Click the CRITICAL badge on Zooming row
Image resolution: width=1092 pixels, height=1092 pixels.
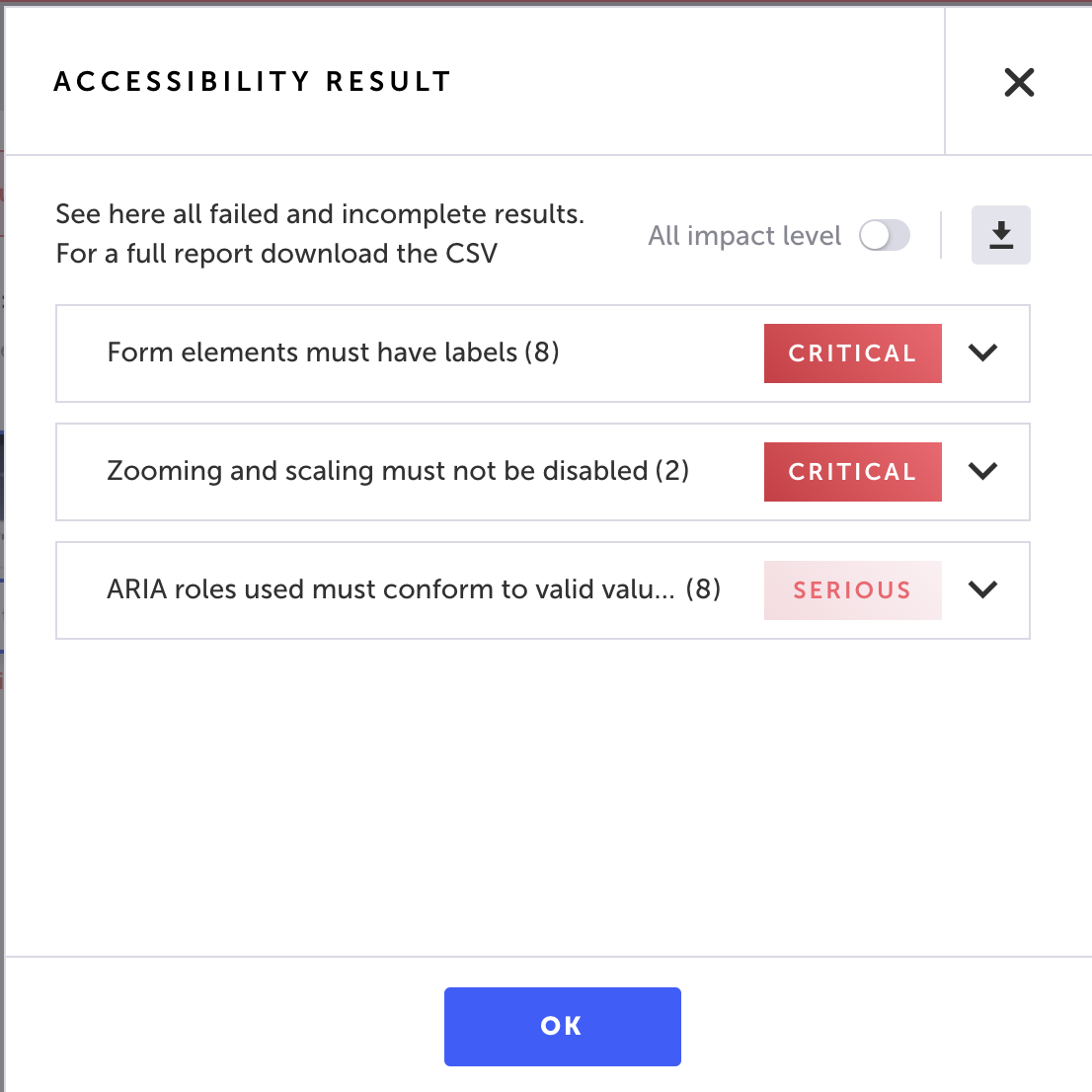pos(852,472)
